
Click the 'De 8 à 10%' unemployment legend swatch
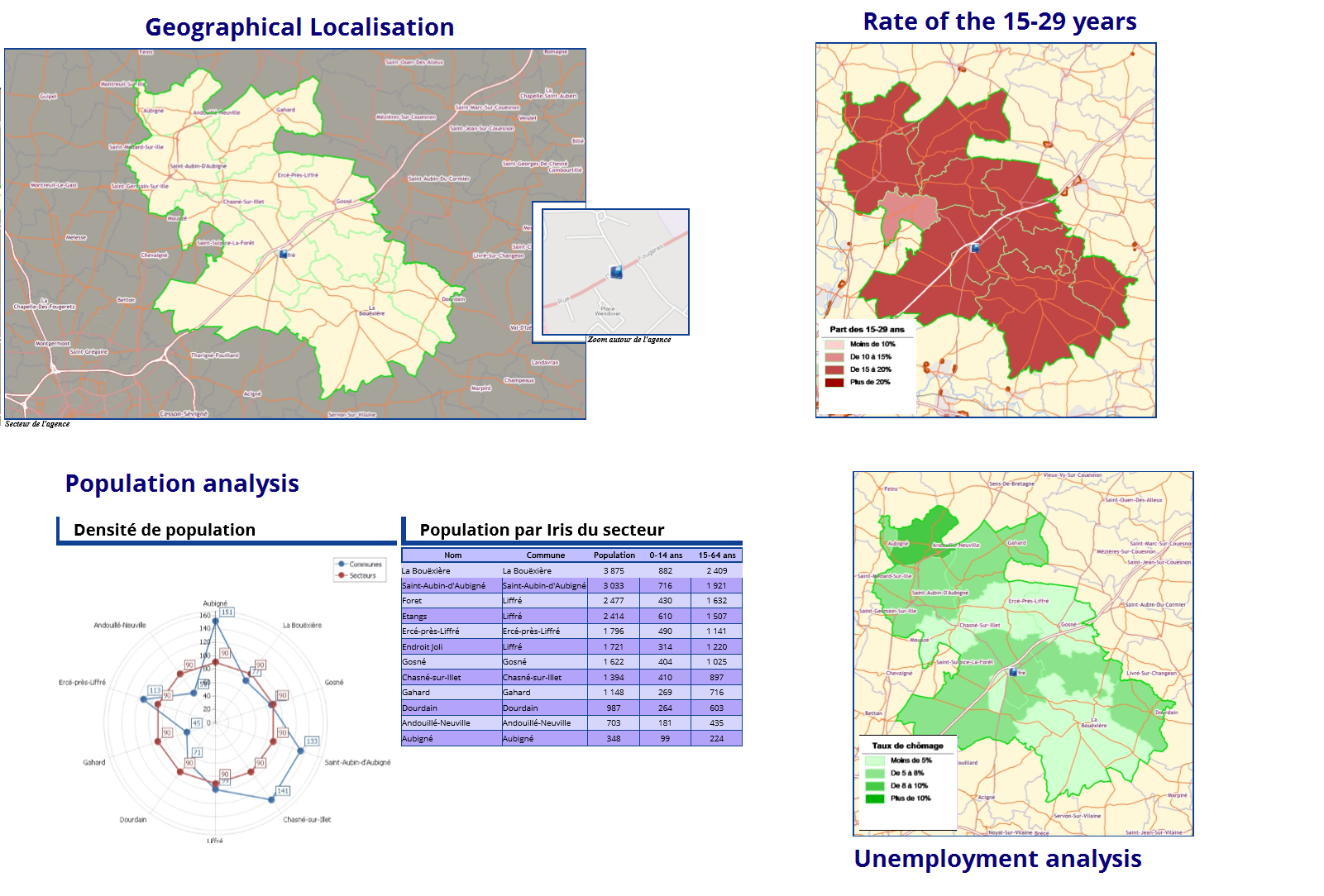tap(874, 785)
